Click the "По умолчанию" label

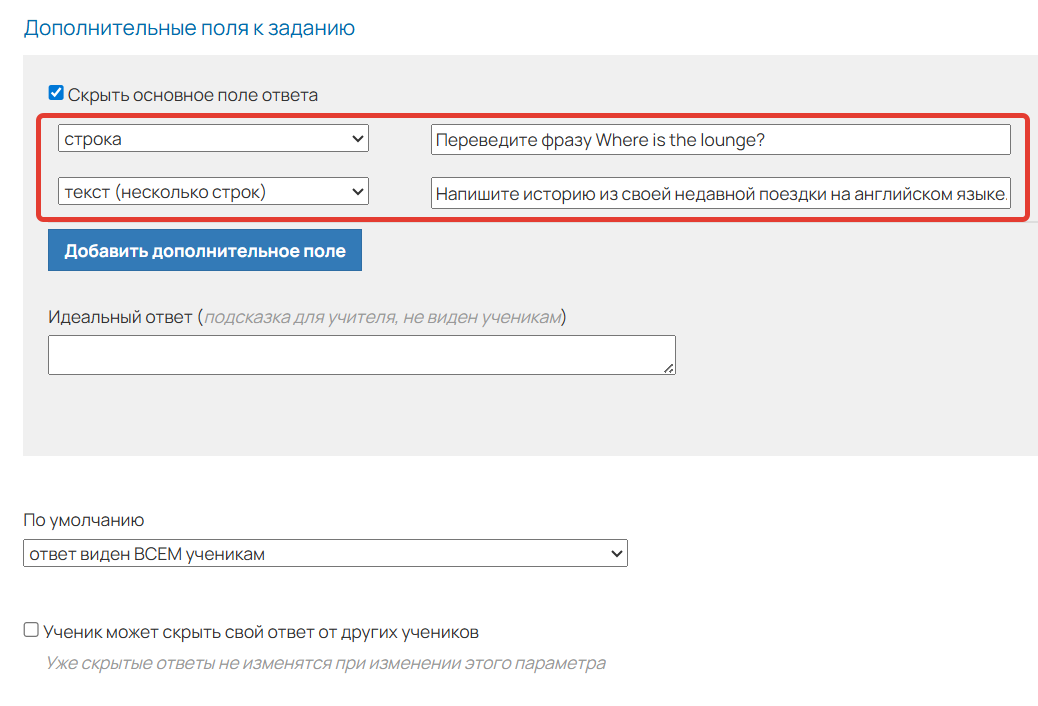pos(83,520)
